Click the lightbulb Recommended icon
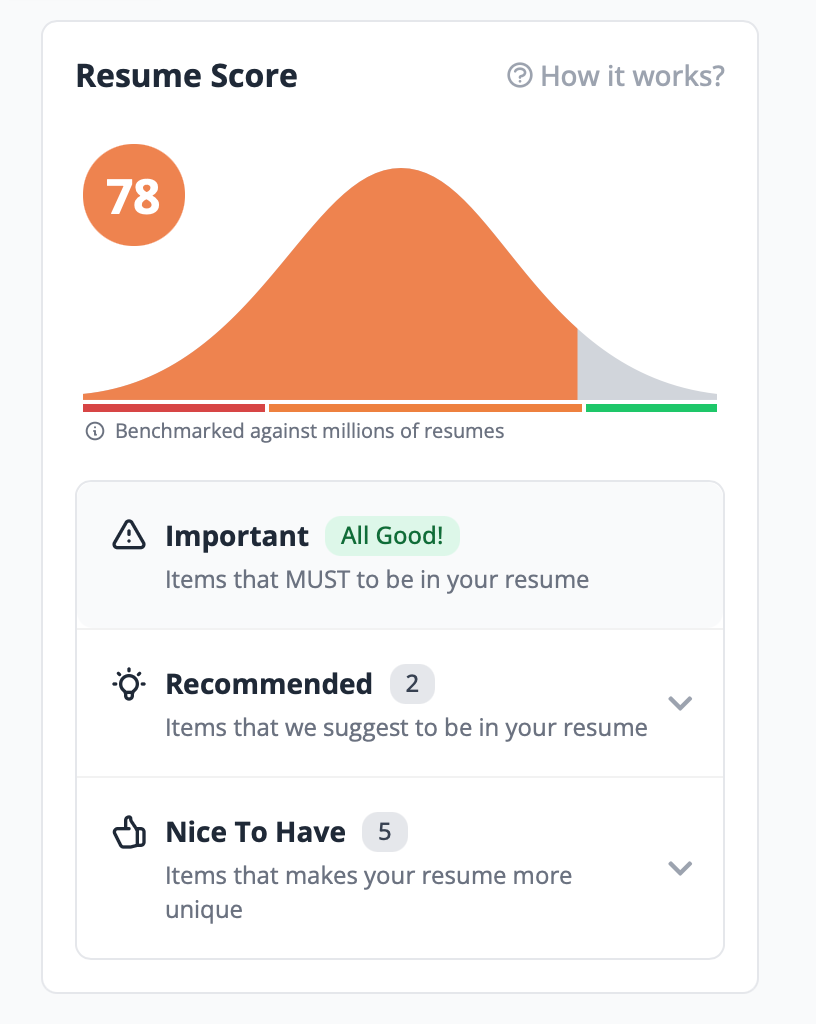Viewport: 816px width, 1024px height. [129, 684]
